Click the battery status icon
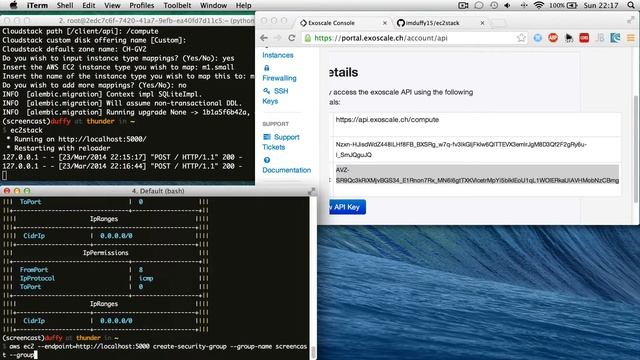640x360 pixels. point(572,5)
